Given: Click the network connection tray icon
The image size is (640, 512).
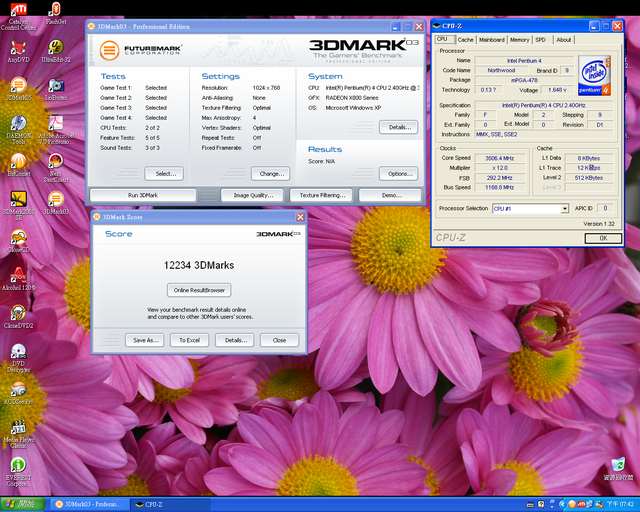Looking at the screenshot, I should tap(590, 505).
